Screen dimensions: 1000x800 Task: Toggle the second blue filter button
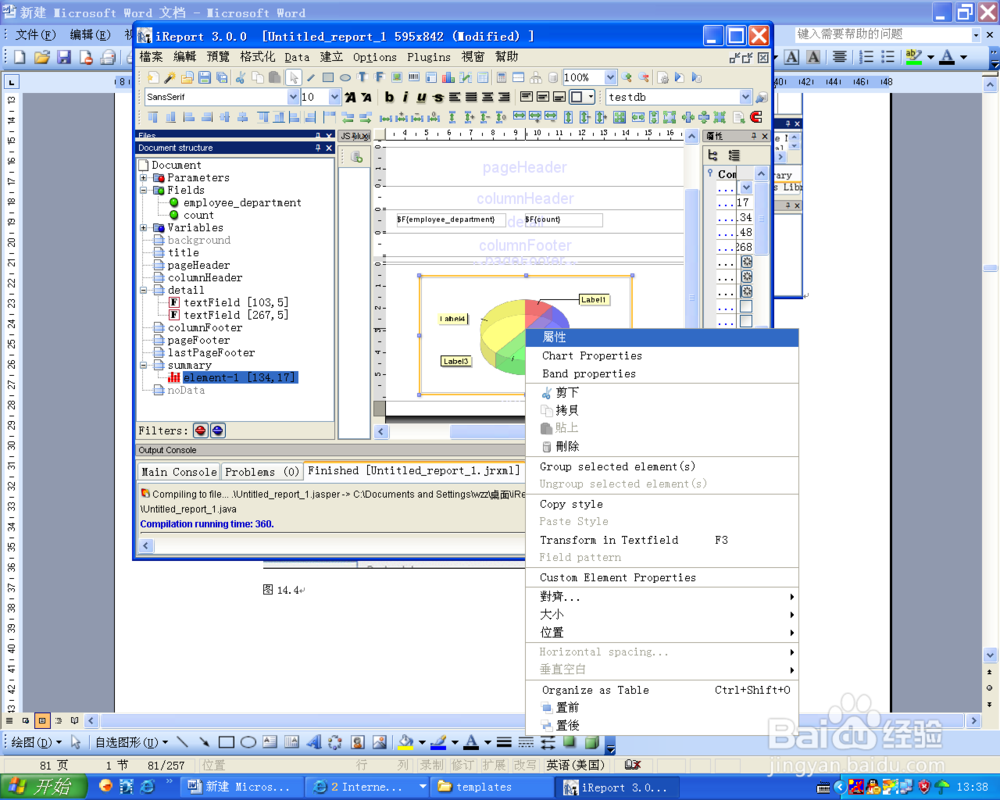click(x=217, y=431)
